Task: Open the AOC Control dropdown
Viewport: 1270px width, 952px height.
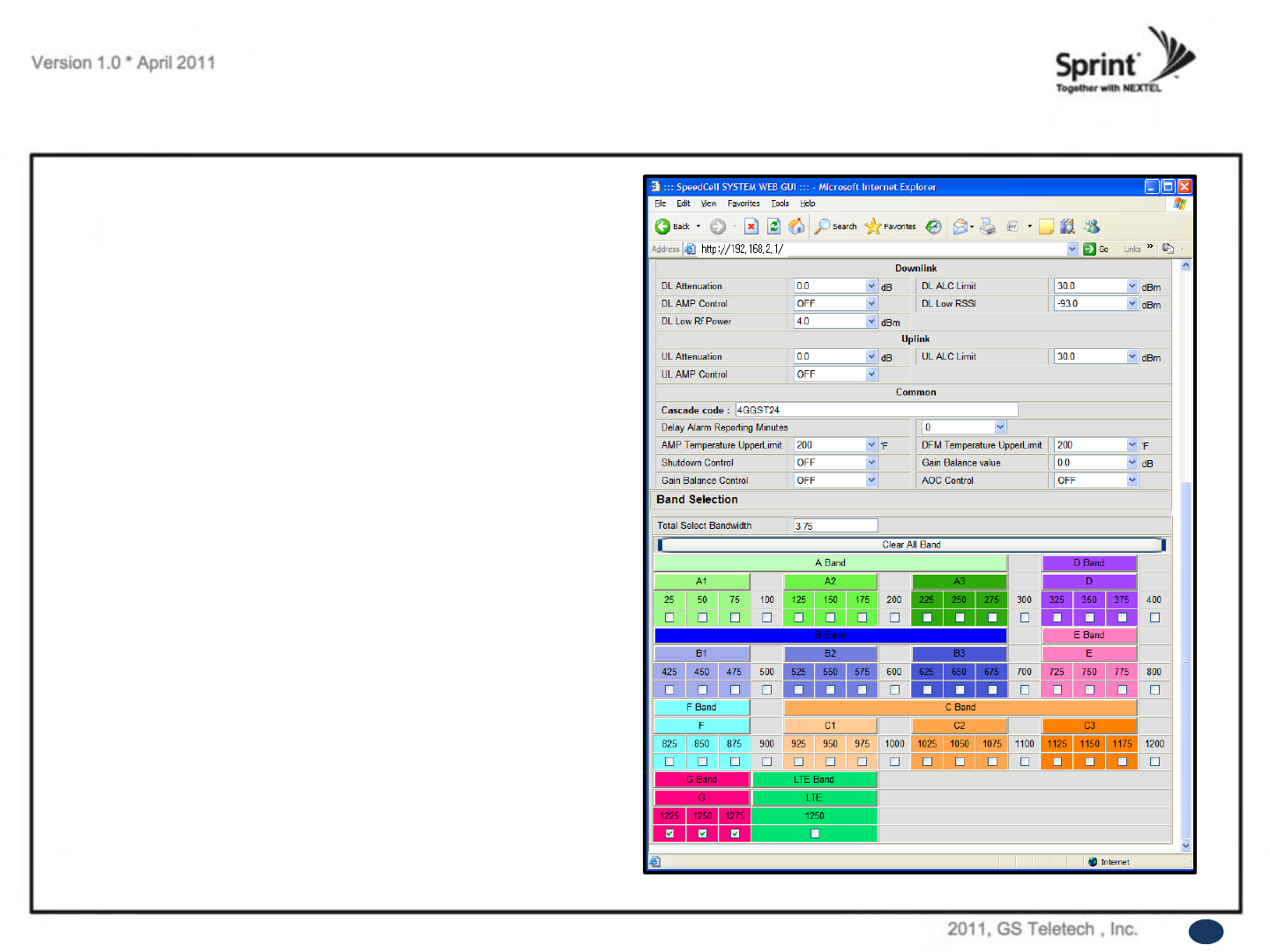Action: [x=1132, y=480]
